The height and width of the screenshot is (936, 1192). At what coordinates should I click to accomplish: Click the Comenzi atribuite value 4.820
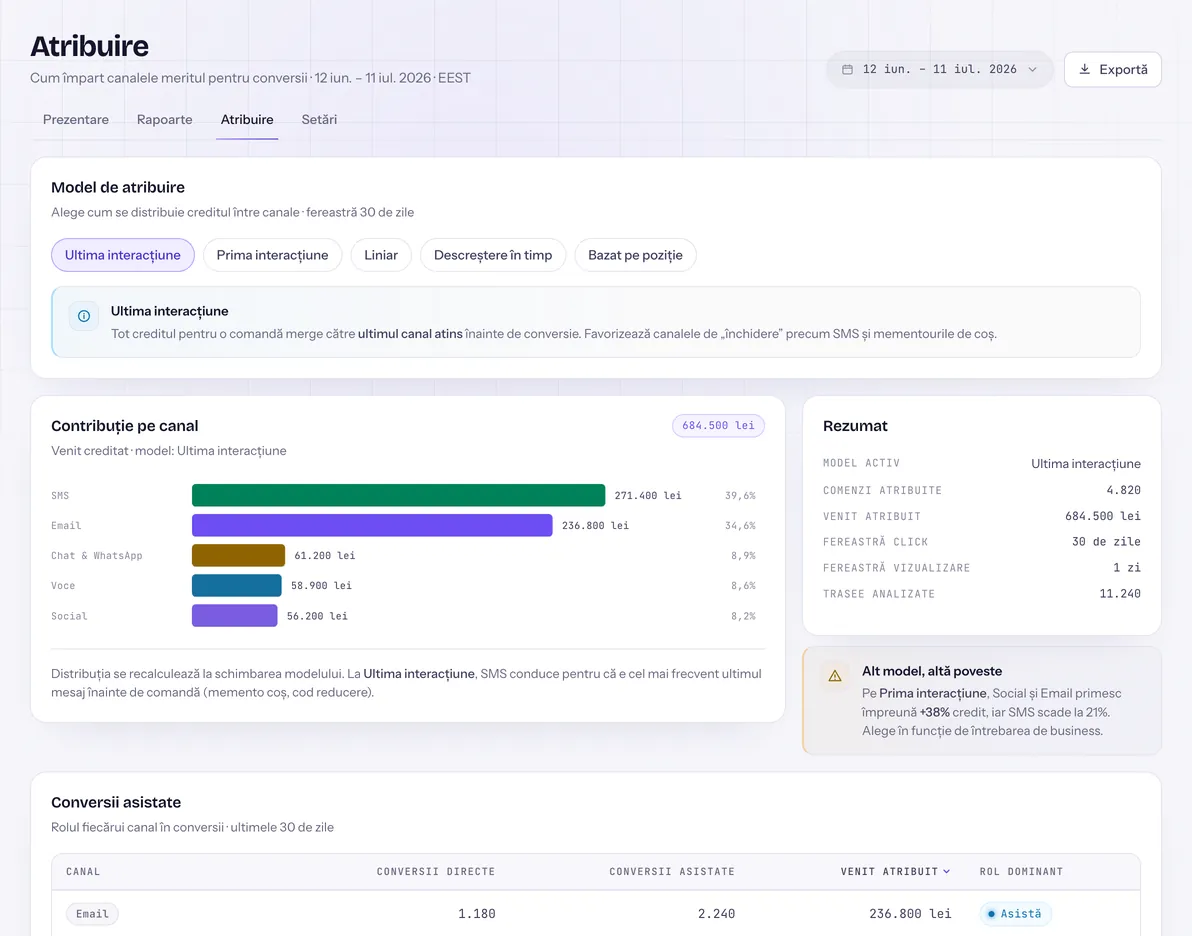coord(1124,490)
